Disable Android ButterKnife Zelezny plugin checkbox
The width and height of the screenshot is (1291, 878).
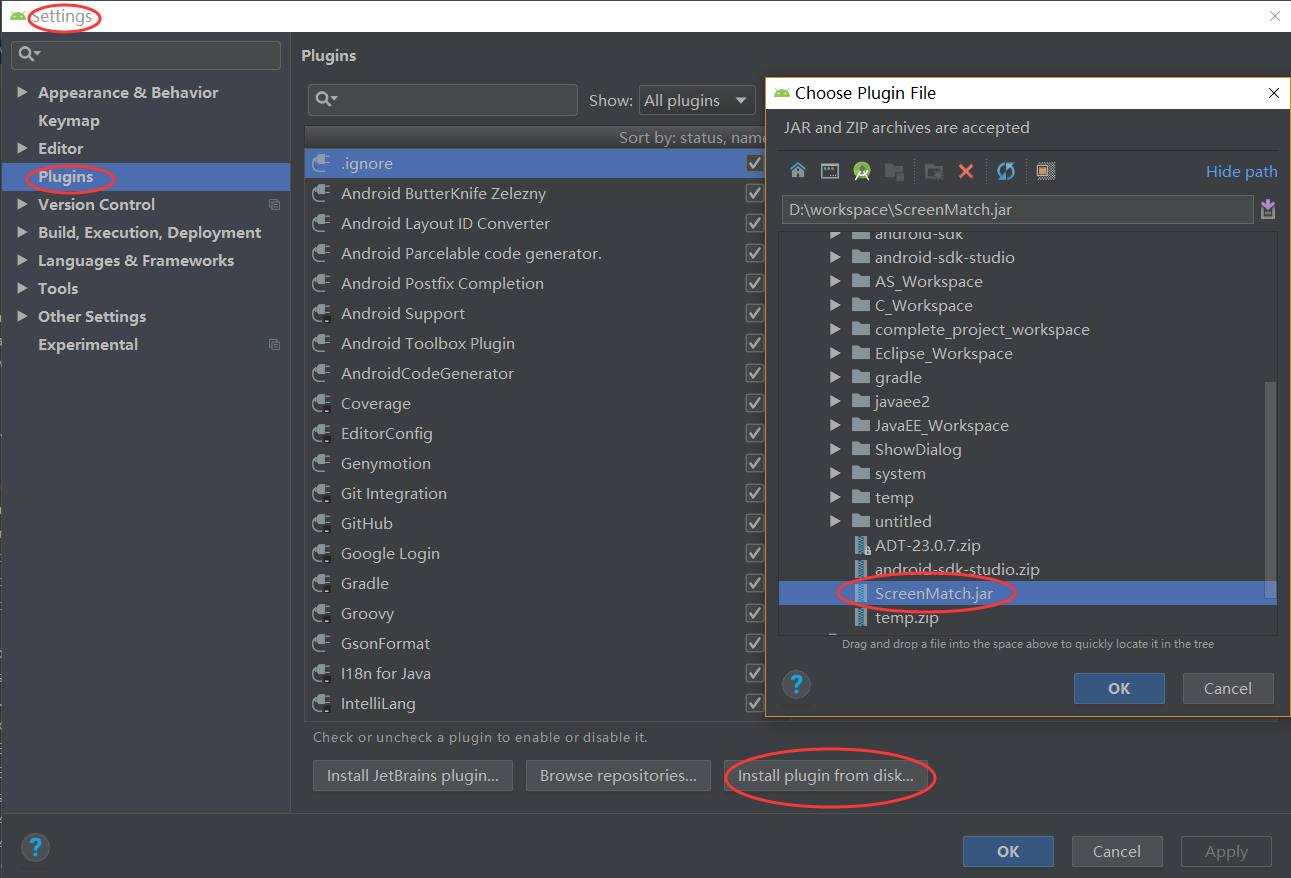(x=755, y=193)
